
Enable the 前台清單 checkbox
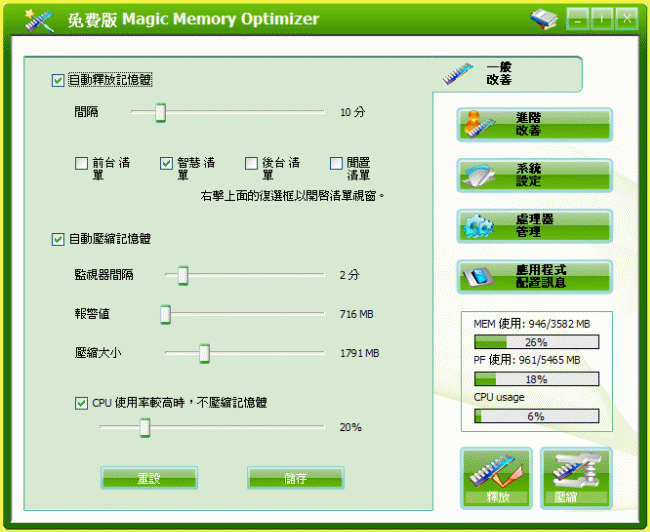pos(81,163)
